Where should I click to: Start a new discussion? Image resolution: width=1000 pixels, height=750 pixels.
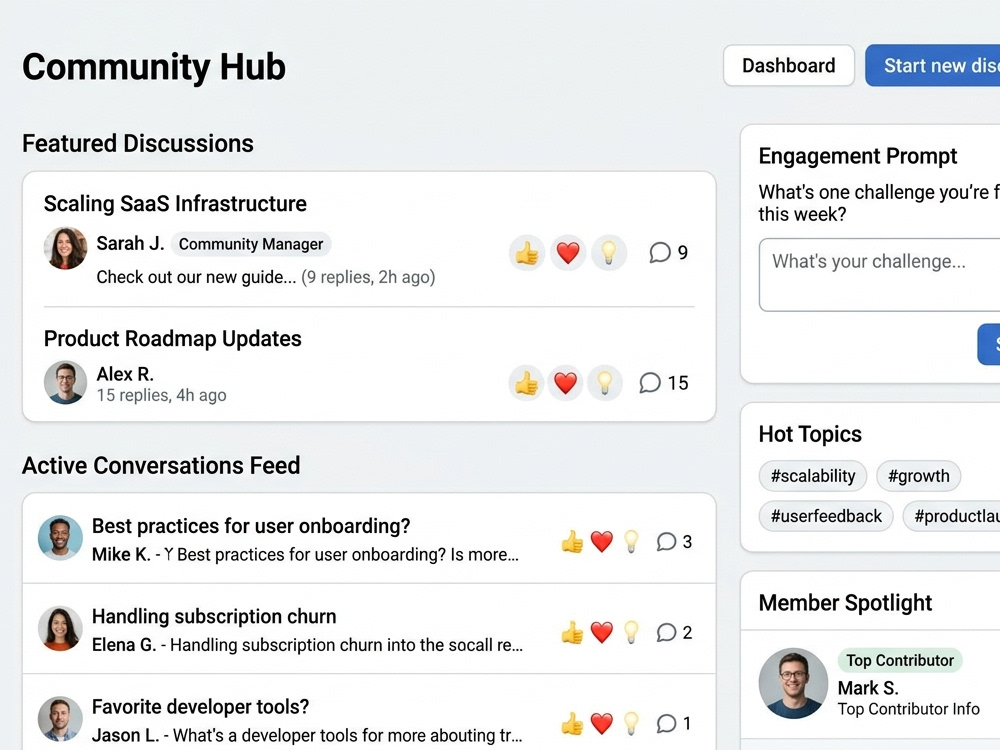click(932, 66)
